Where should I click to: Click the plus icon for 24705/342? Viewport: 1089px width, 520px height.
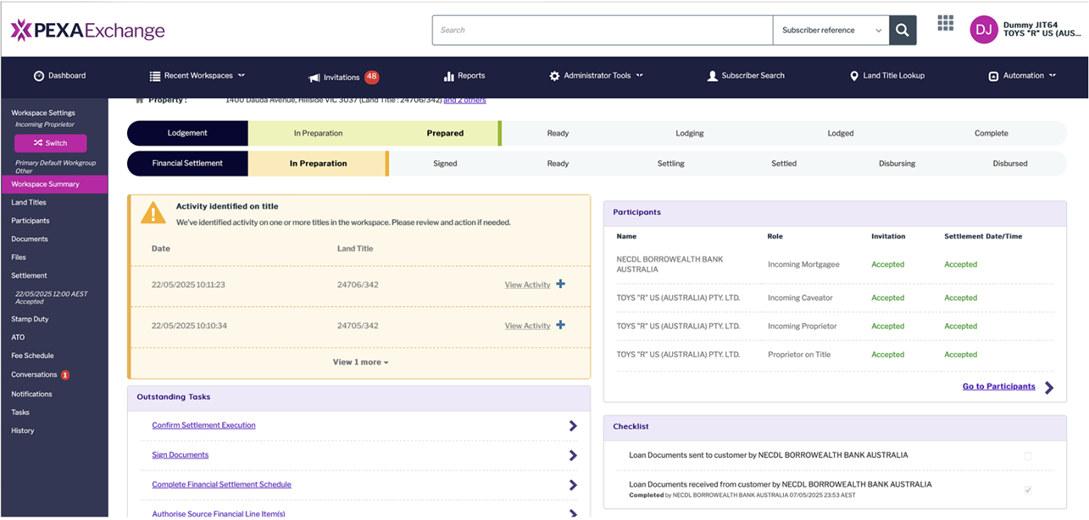[x=560, y=325]
